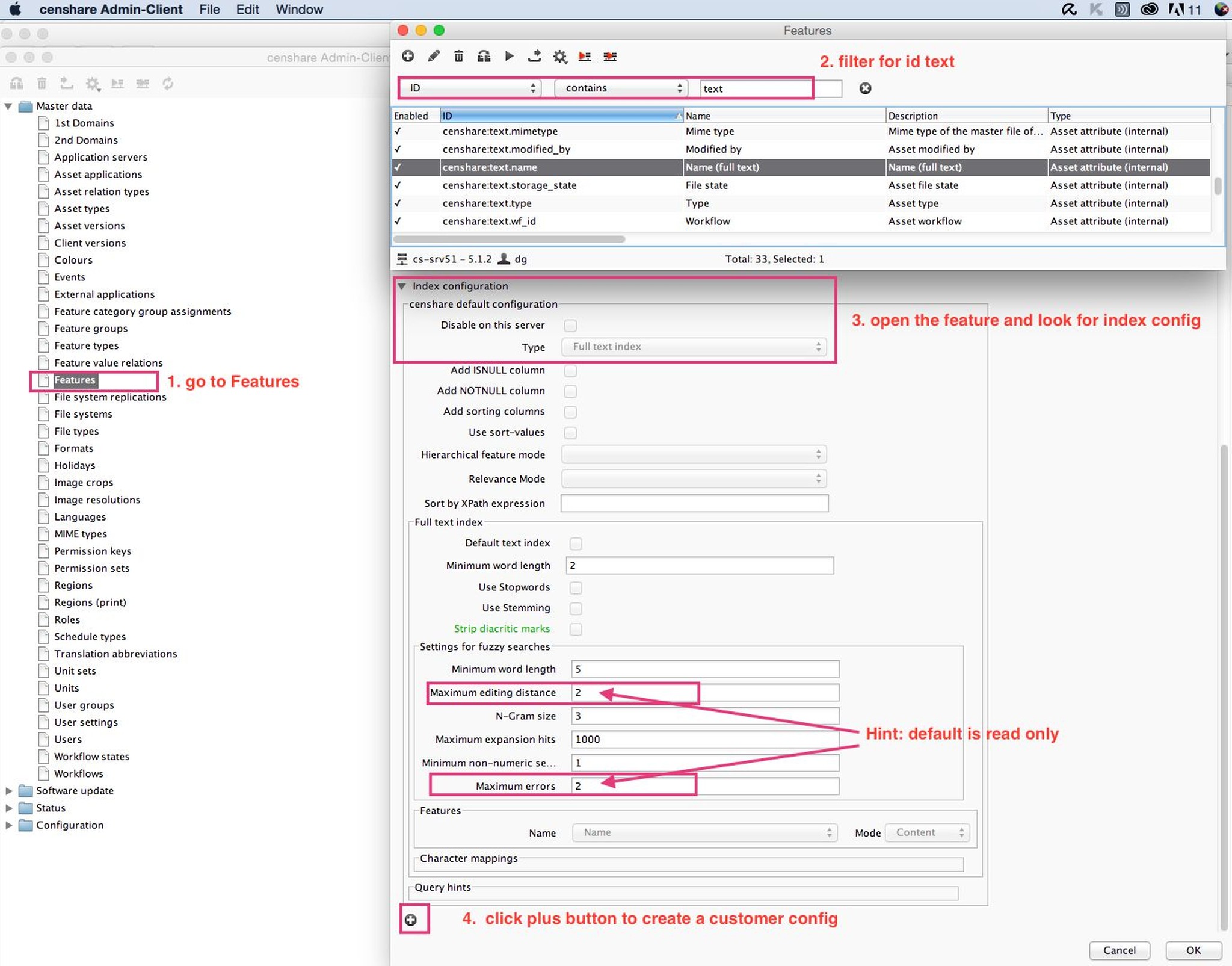Expand the Software update folder
The image size is (1232, 966).
coord(9,791)
